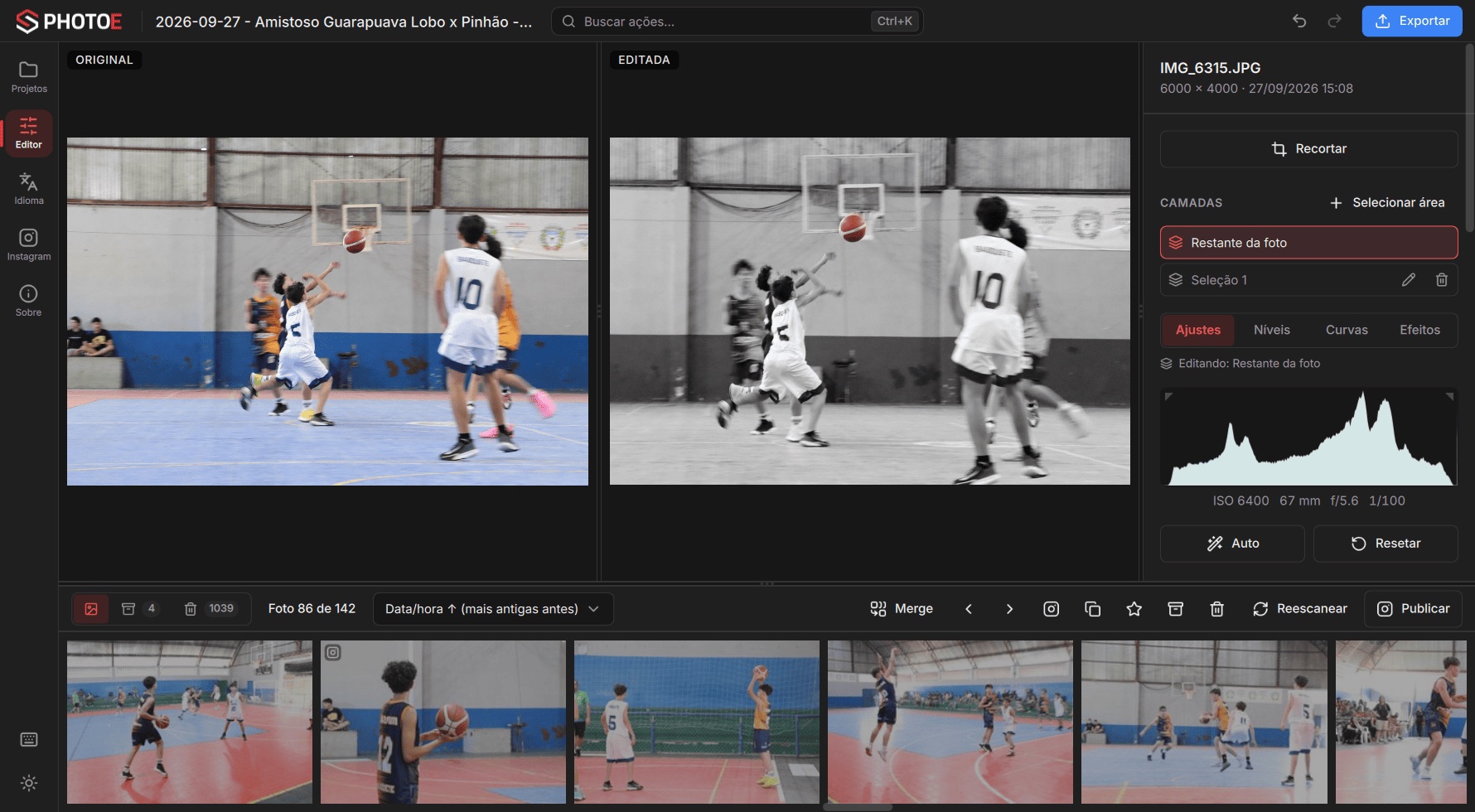Image resolution: width=1475 pixels, height=812 pixels.
Task: Click Selecionar área to add layer
Action: [x=1387, y=203]
